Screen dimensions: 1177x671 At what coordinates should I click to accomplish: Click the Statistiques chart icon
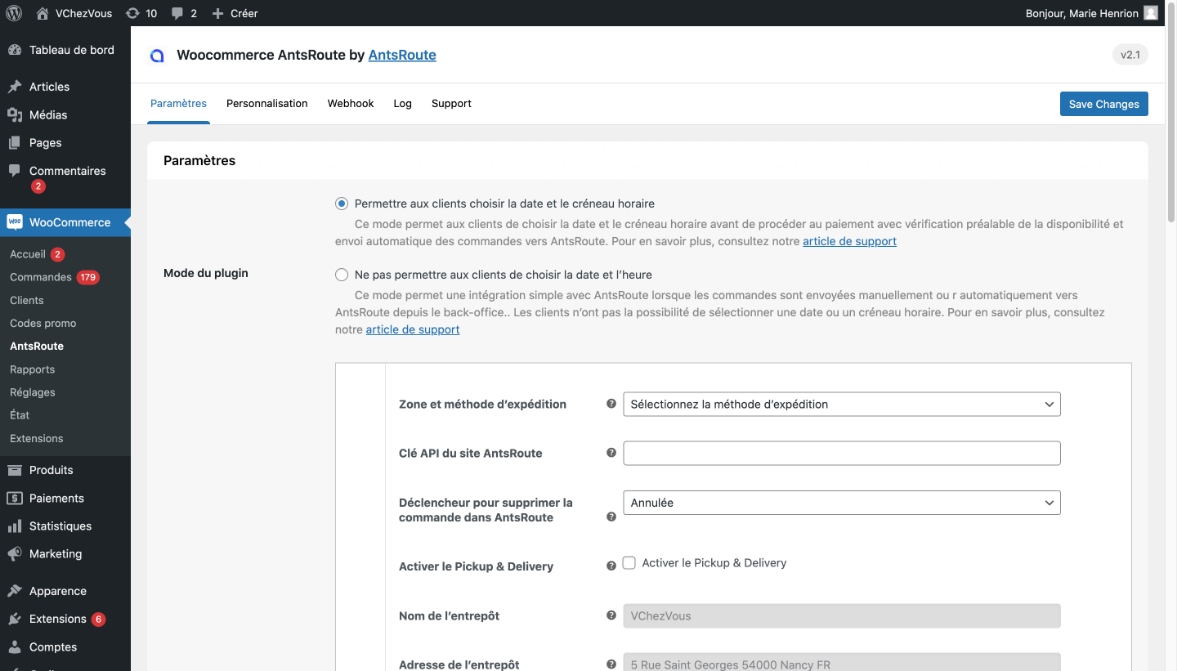point(14,525)
